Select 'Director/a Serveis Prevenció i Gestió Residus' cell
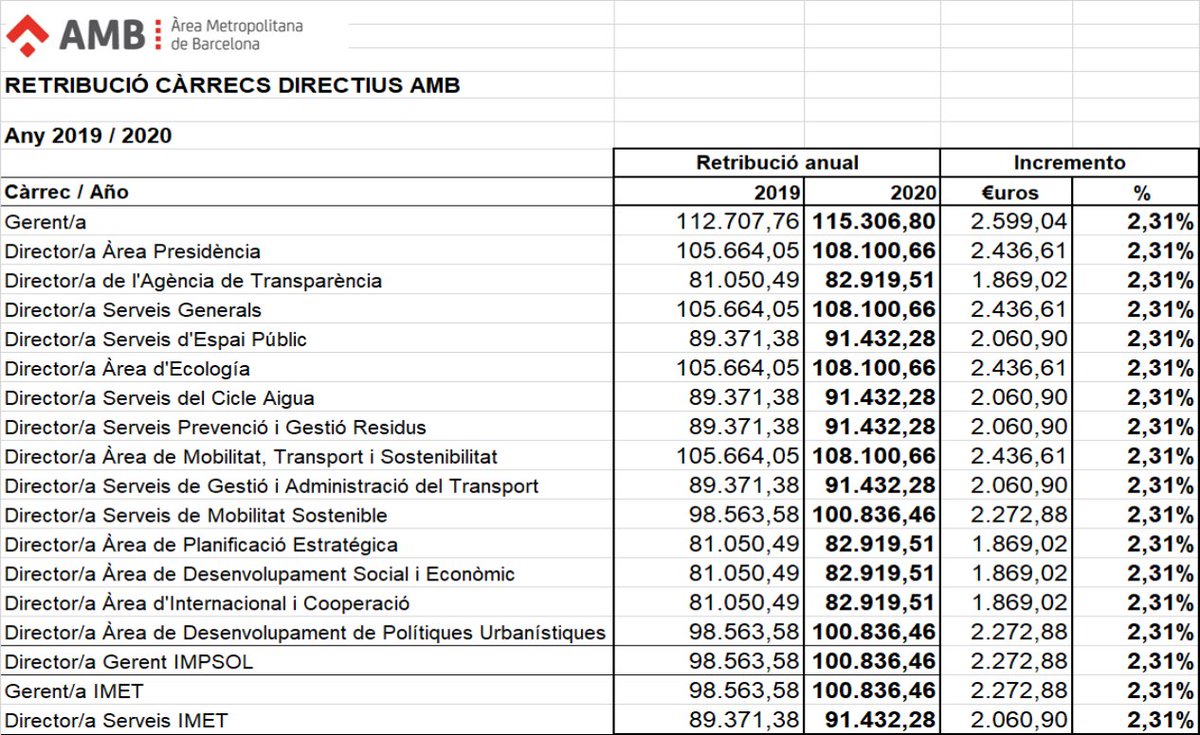Viewport: 1200px width, 735px height. 307,426
